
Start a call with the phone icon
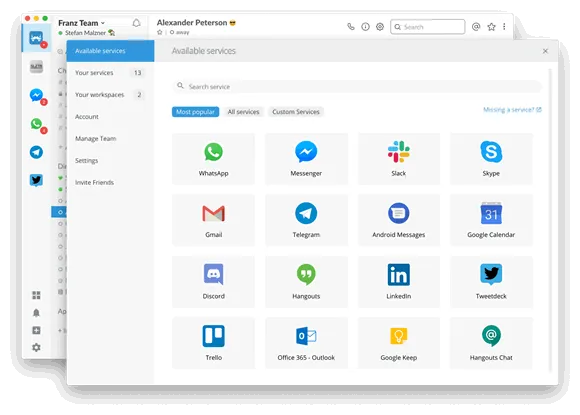pyautogui.click(x=351, y=27)
